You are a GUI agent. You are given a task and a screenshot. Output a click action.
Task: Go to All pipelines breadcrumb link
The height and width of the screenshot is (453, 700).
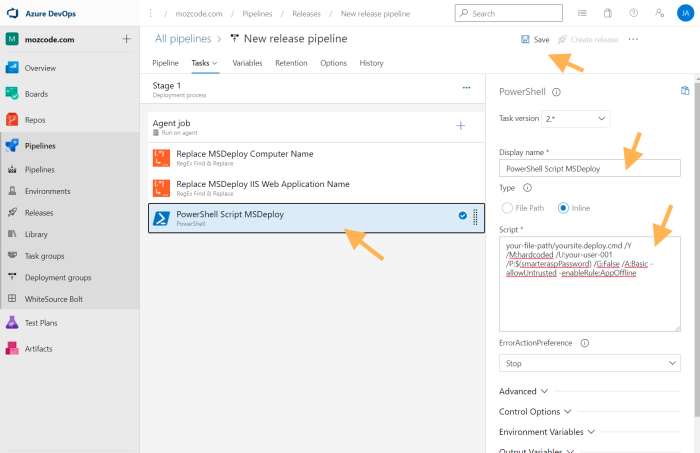point(185,39)
